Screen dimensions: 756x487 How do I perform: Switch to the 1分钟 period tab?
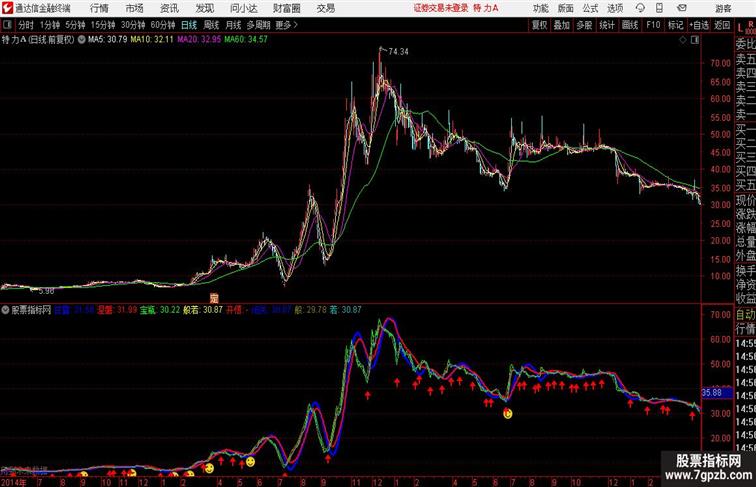(50, 25)
